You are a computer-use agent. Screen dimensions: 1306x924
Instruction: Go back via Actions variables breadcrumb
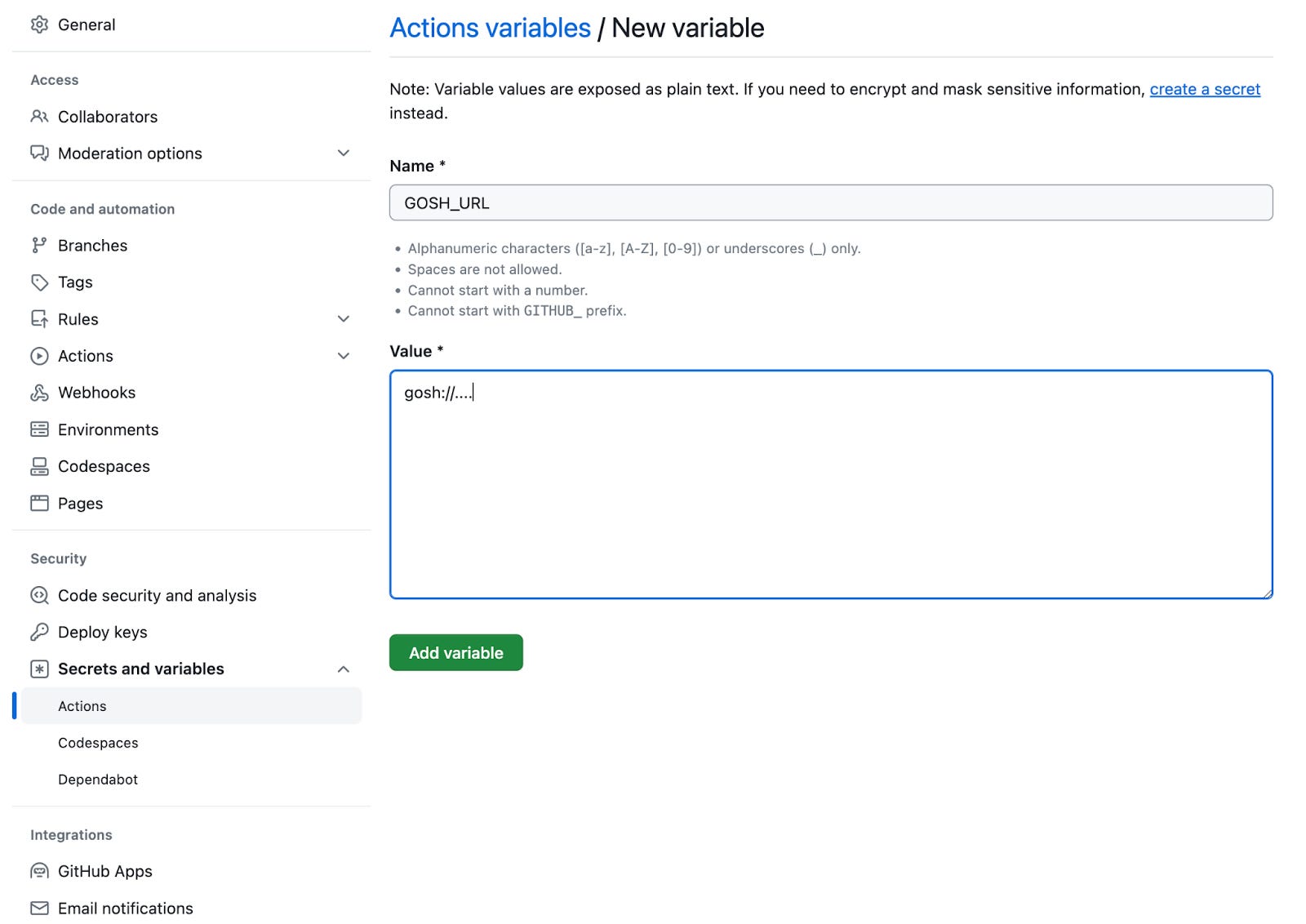coord(490,28)
